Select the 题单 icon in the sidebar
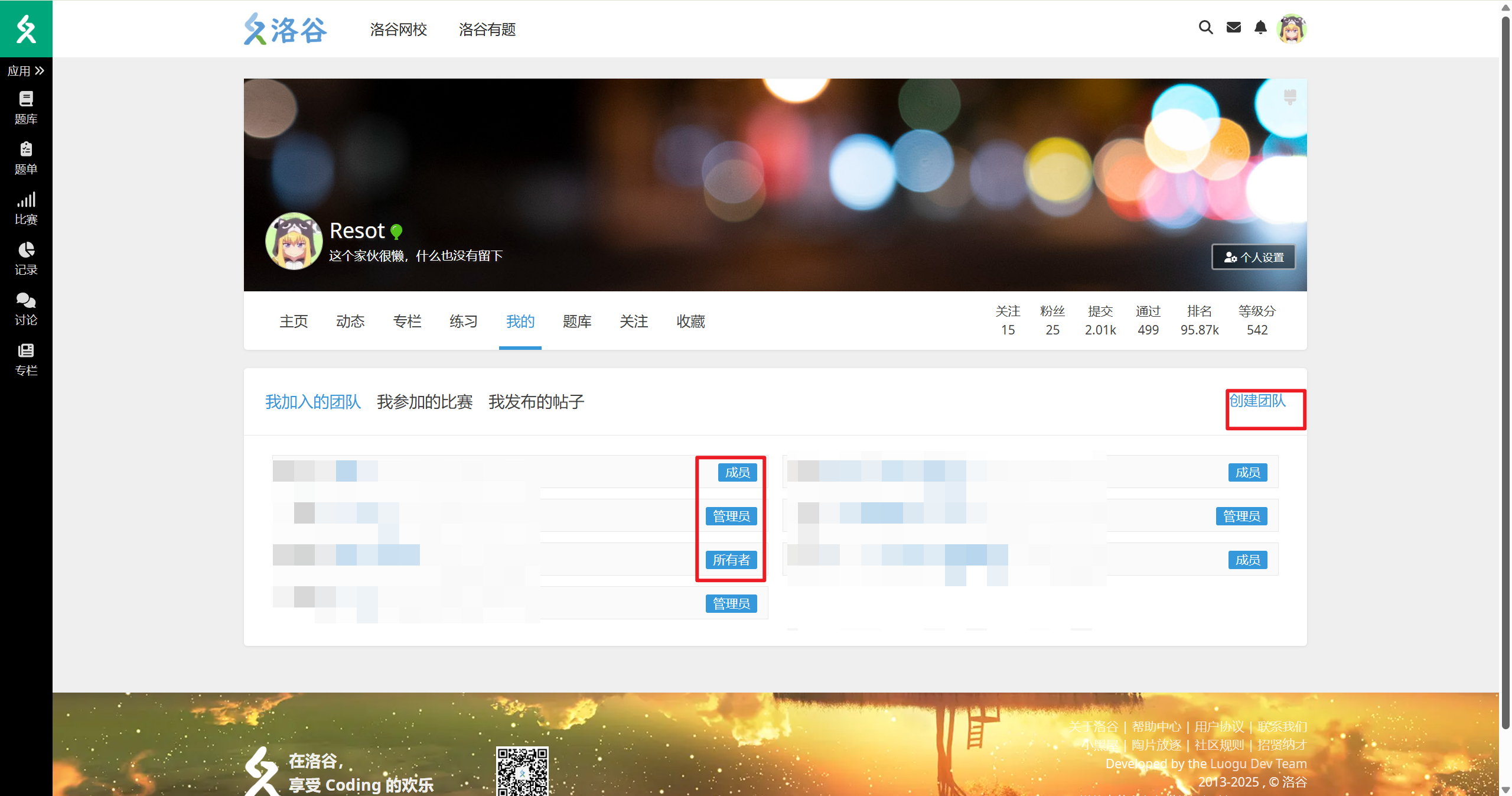The image size is (1512, 796). pyautogui.click(x=26, y=157)
